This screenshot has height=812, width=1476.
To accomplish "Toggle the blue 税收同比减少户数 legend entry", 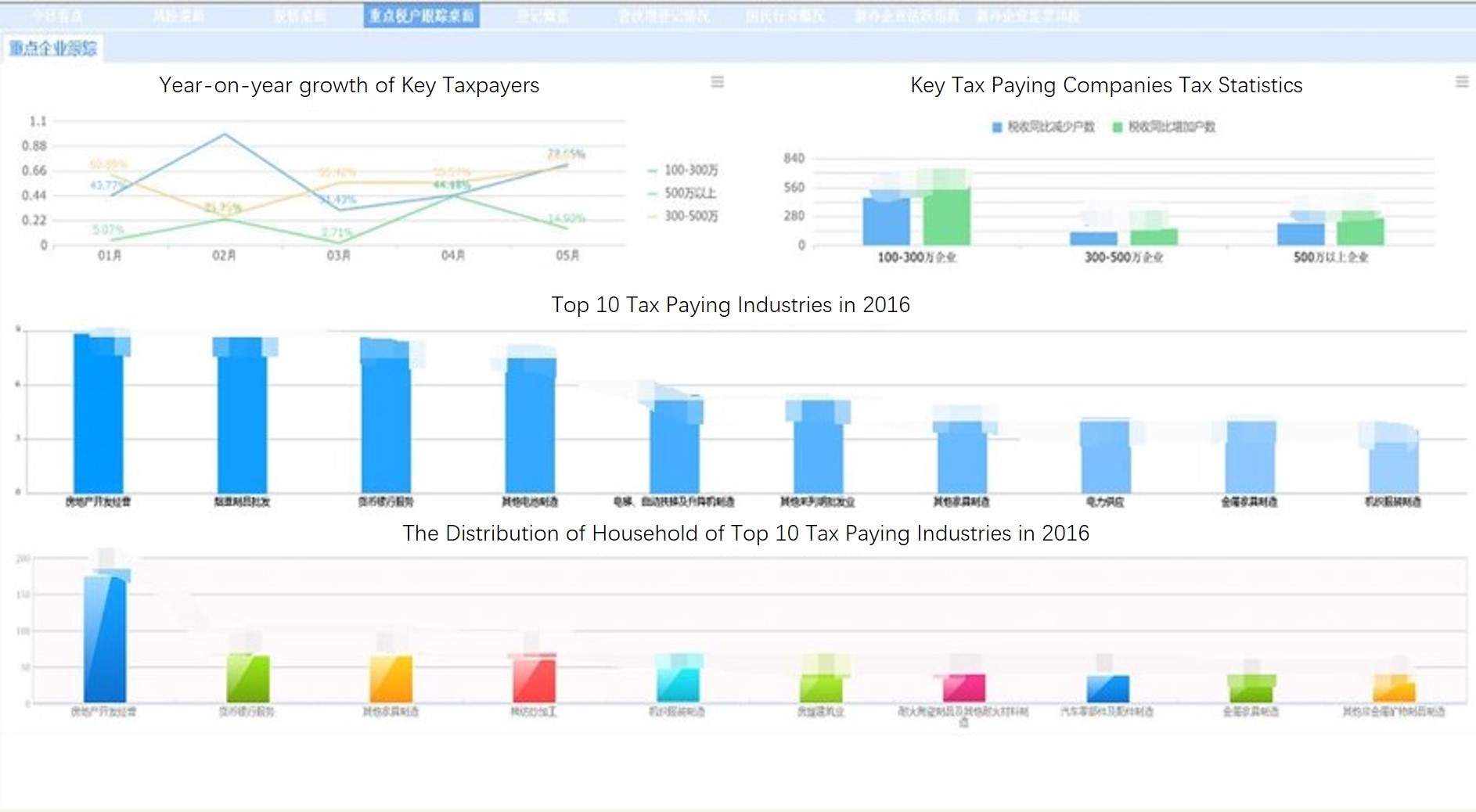I will click(x=1043, y=127).
